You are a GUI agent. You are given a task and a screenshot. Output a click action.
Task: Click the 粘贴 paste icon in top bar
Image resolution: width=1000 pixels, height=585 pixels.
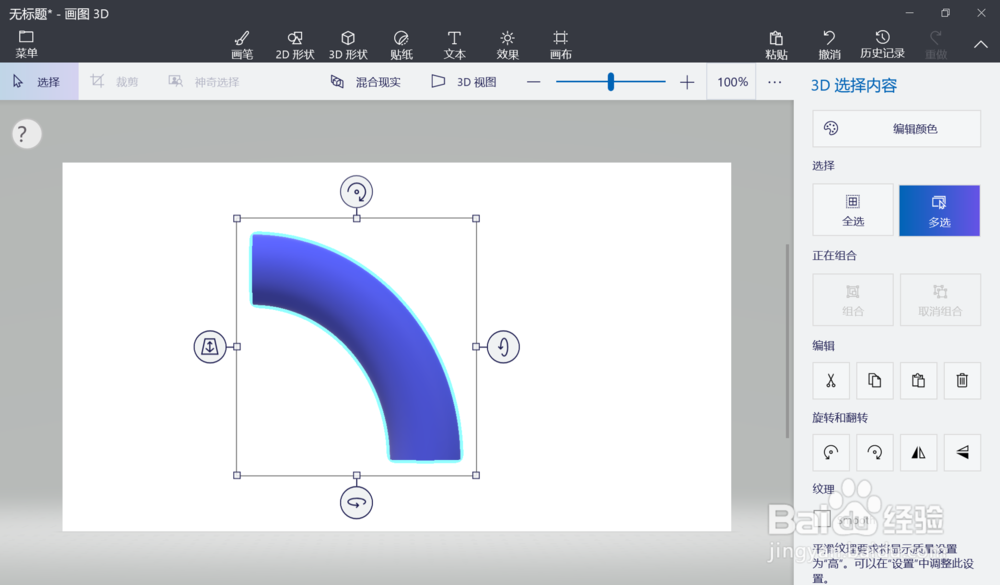coord(776,45)
